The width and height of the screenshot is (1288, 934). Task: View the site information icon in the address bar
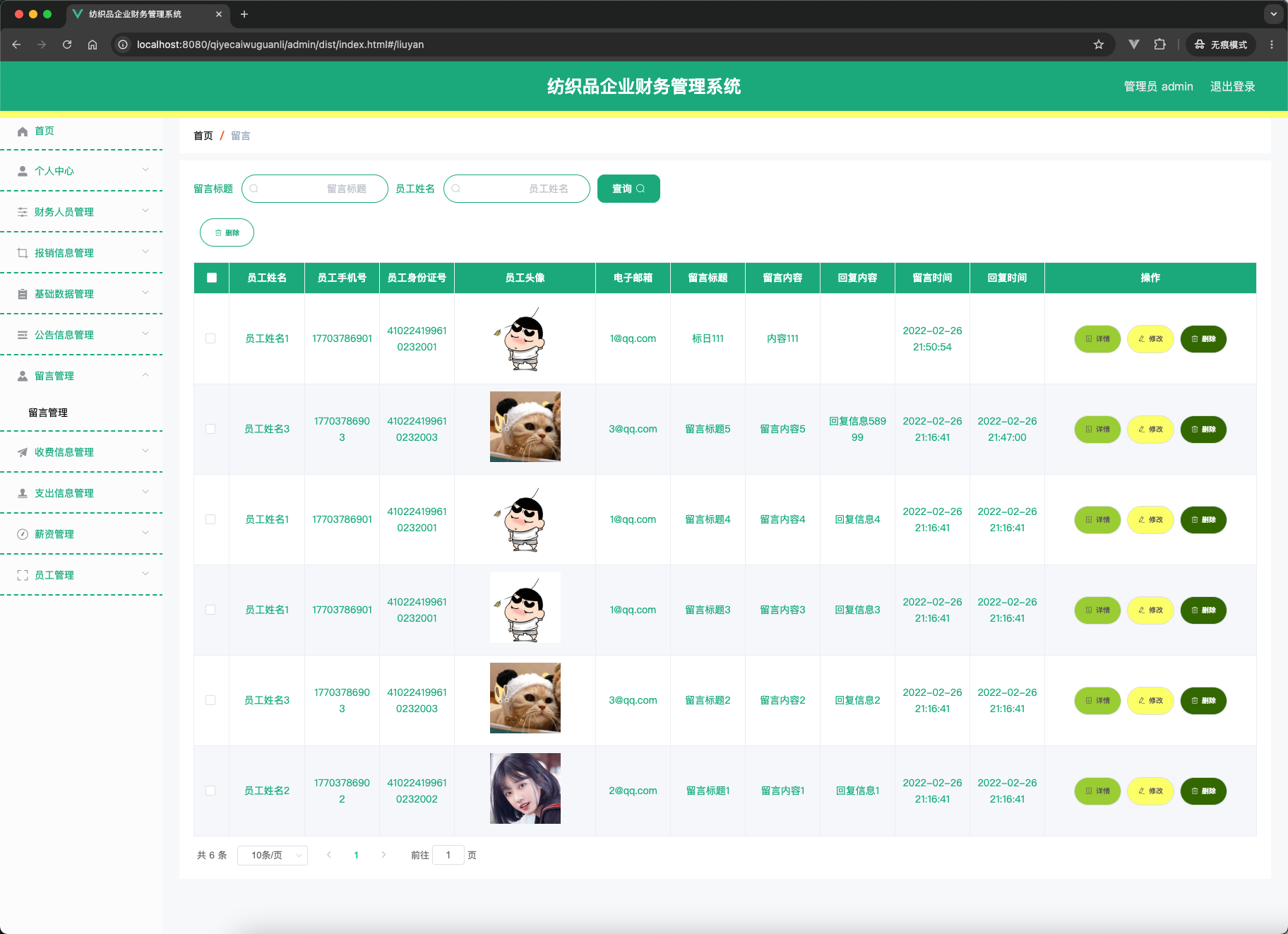coord(123,45)
